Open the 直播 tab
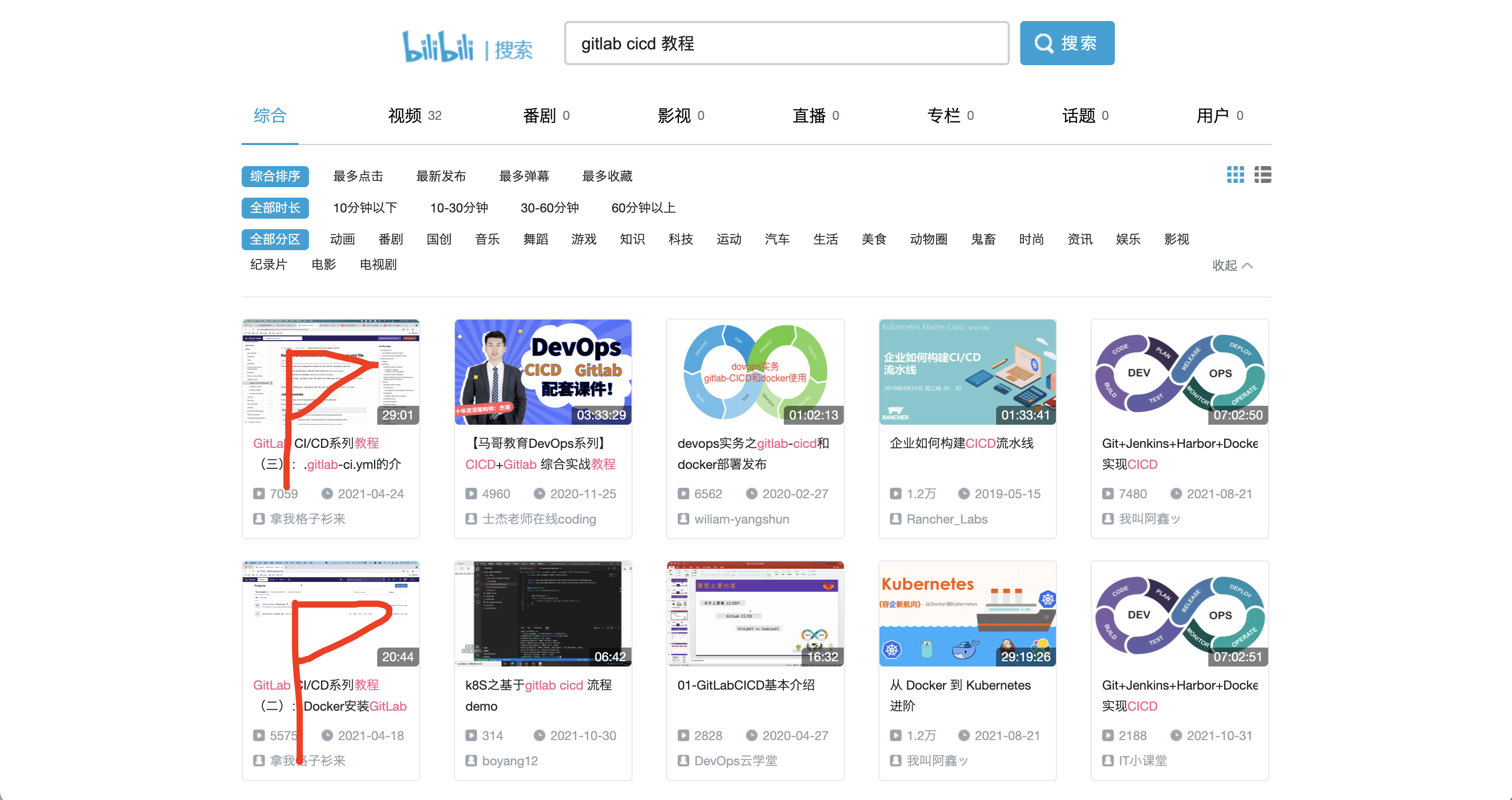This screenshot has width=1512, height=800. click(816, 116)
